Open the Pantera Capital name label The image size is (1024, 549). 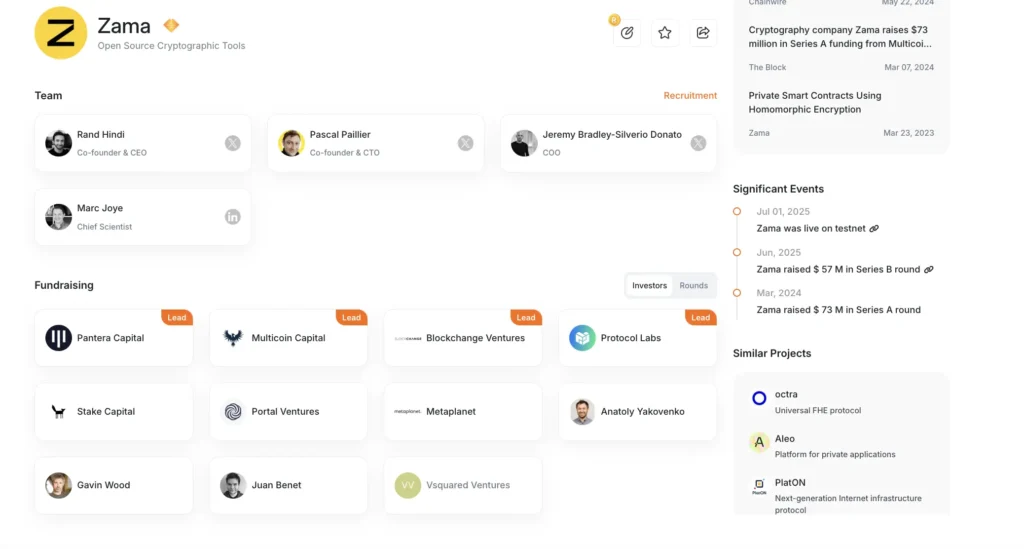click(x=110, y=338)
